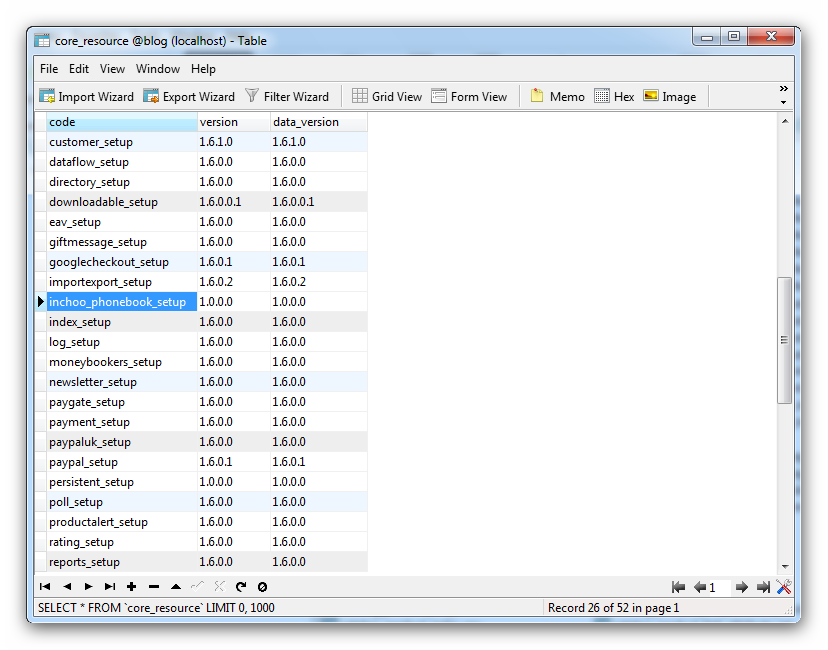Delete current record with minus button

pyautogui.click(x=153, y=587)
